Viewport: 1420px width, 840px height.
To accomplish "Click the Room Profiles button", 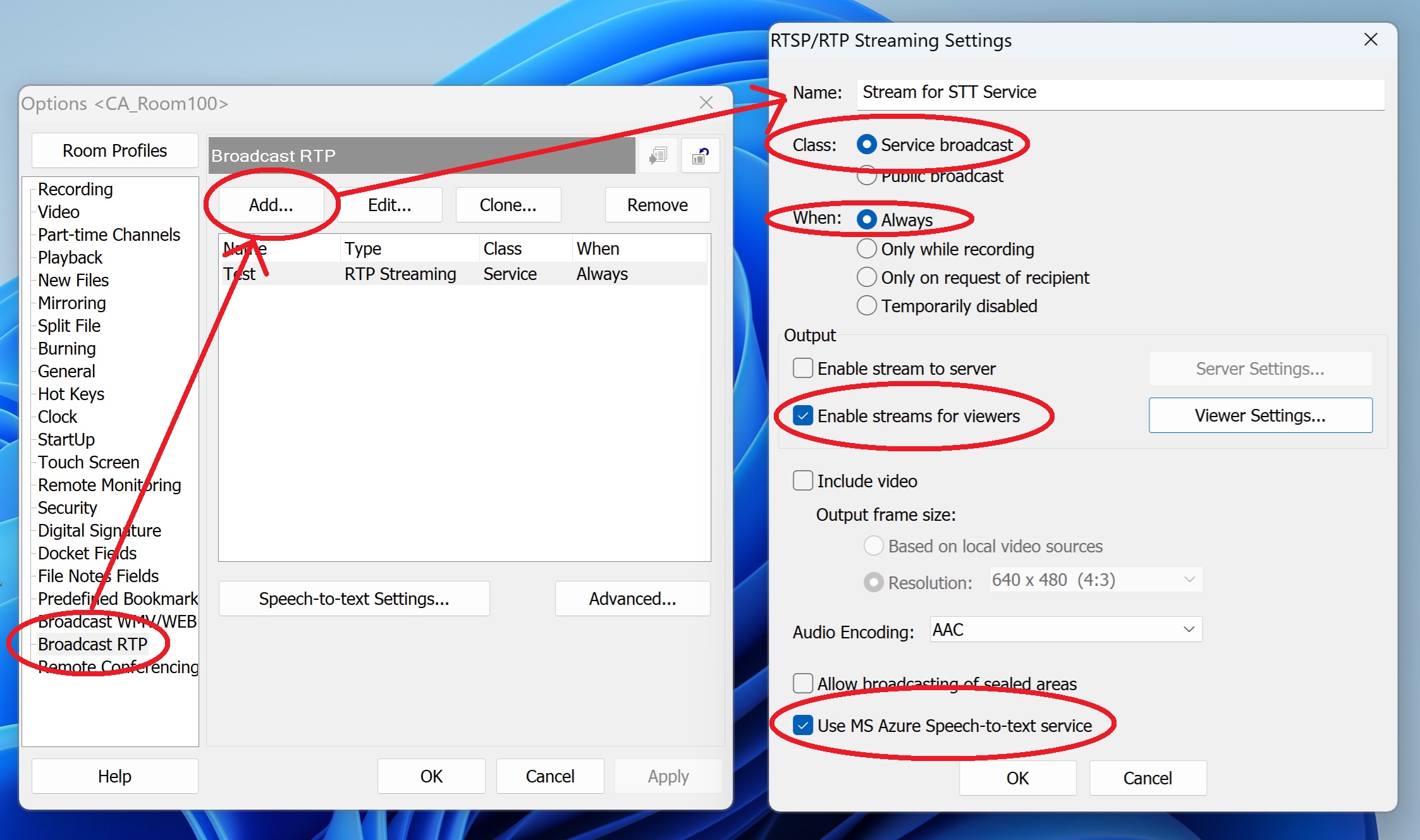I will (x=114, y=150).
